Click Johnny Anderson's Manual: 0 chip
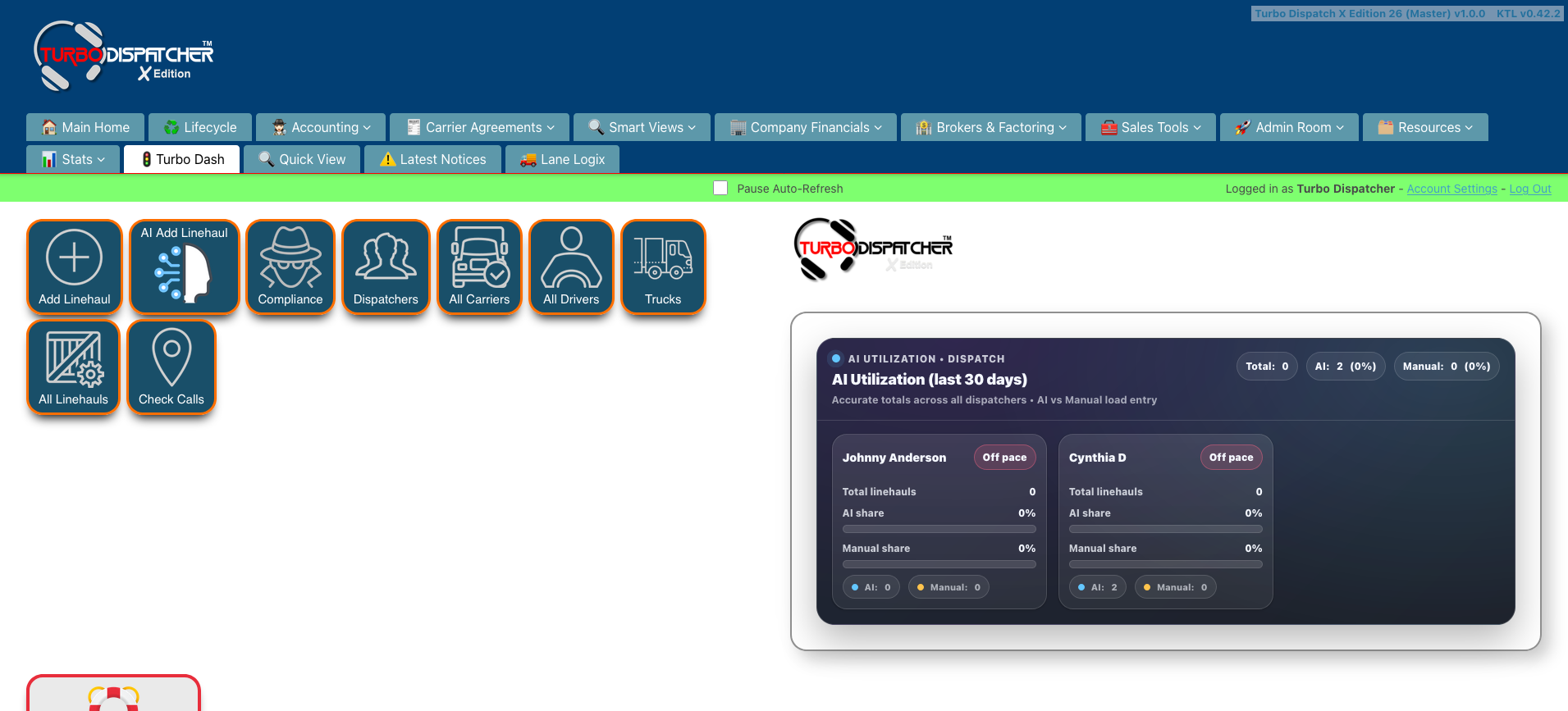The image size is (1568, 711). [x=949, y=587]
